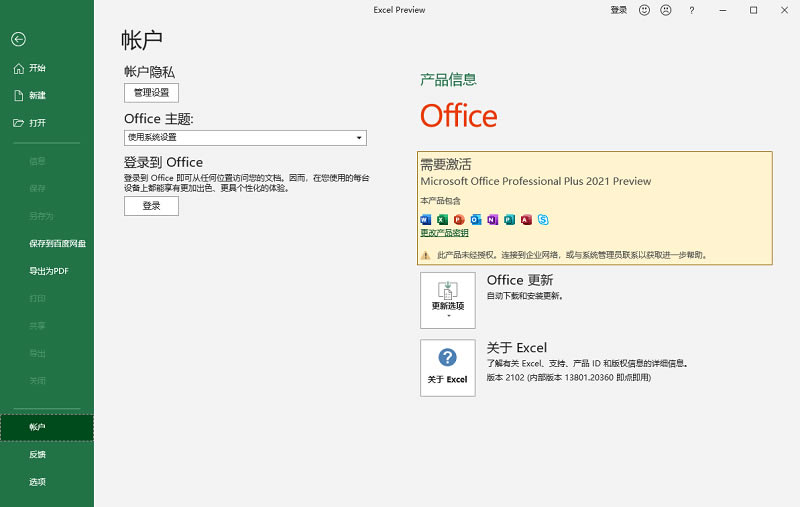Click the 管理设置 button
This screenshot has width=800, height=507.
(x=152, y=93)
